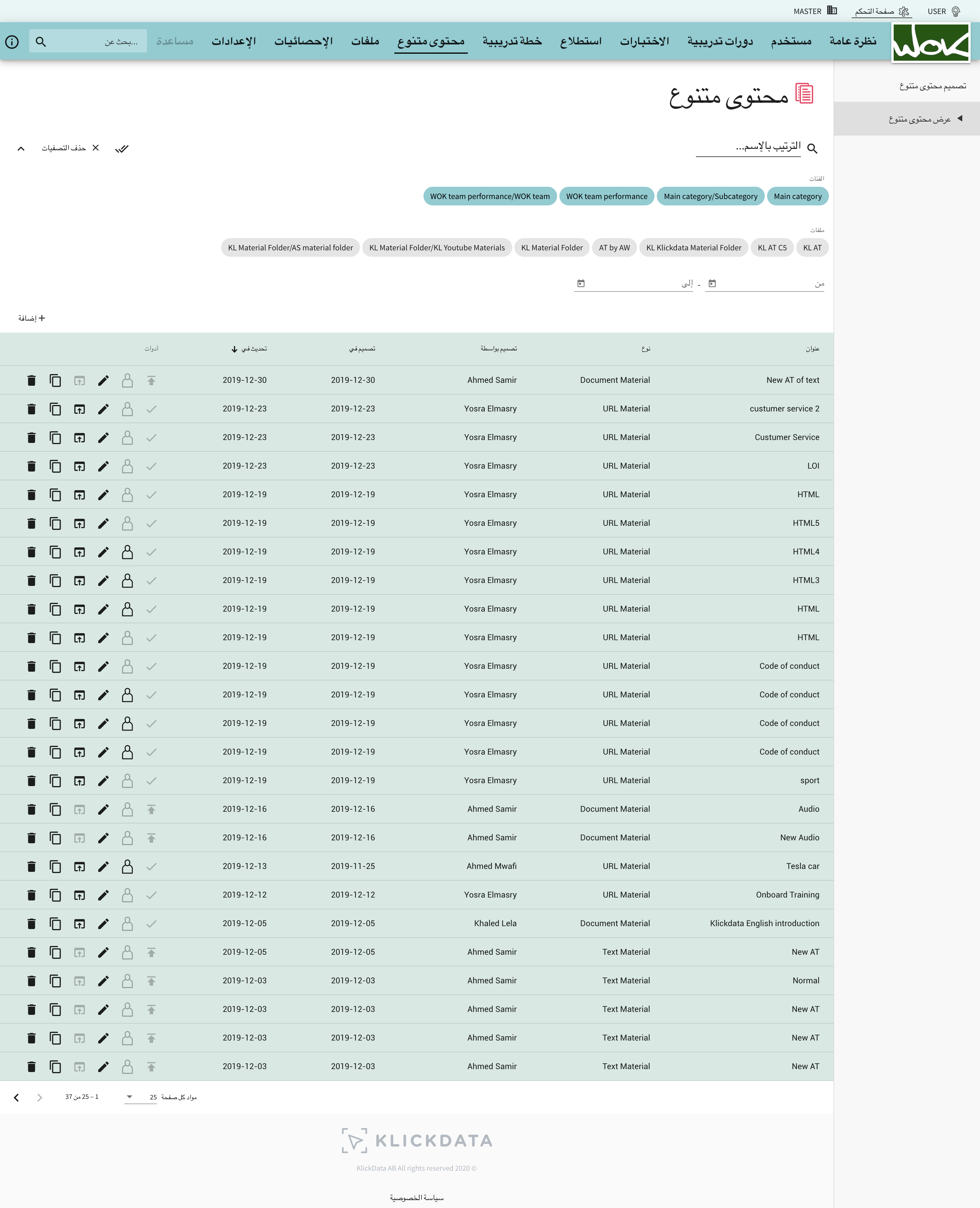
Task: Toggle the user assignment icon for HTML4
Action: click(x=127, y=552)
